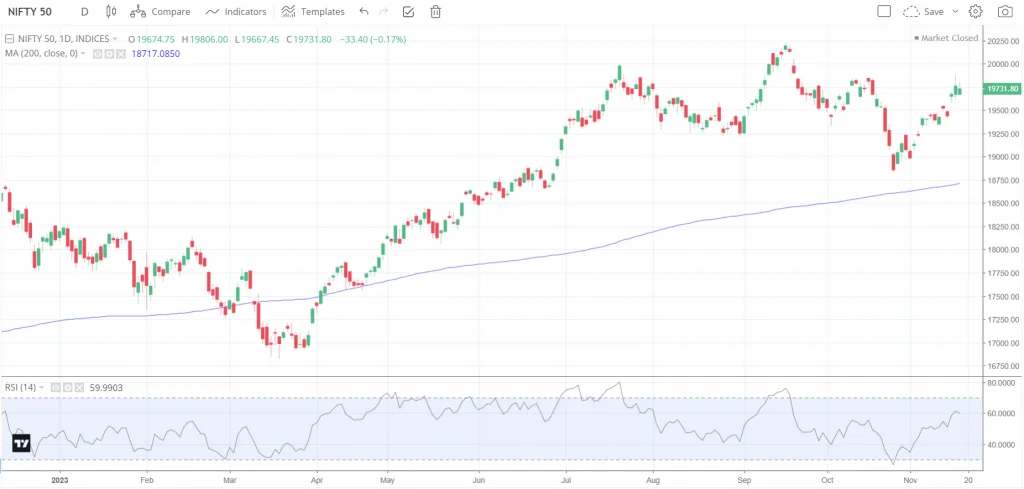Viewport: 1024px width, 489px height.
Task: Redo the last chart action
Action: (x=383, y=11)
